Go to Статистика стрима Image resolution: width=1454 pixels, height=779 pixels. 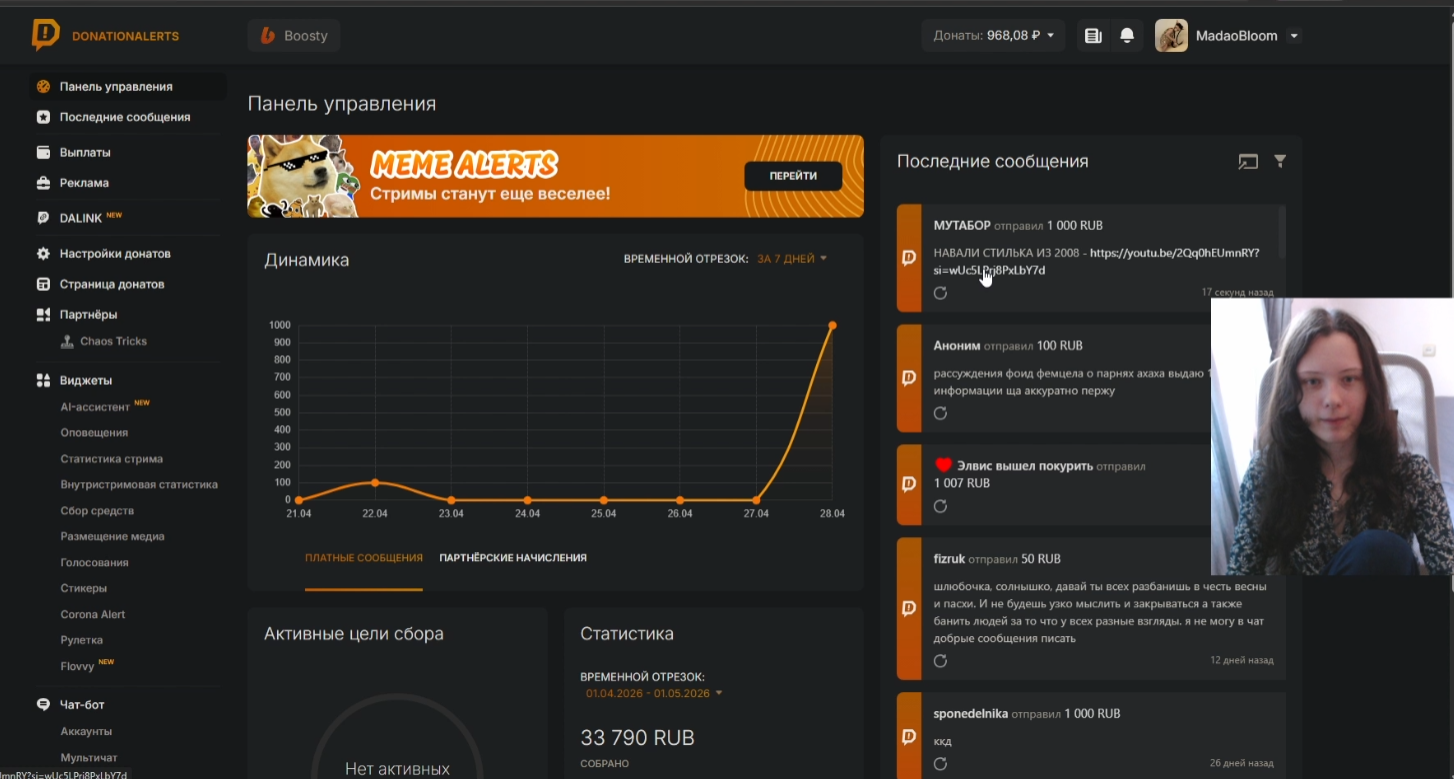pyautogui.click(x=112, y=459)
